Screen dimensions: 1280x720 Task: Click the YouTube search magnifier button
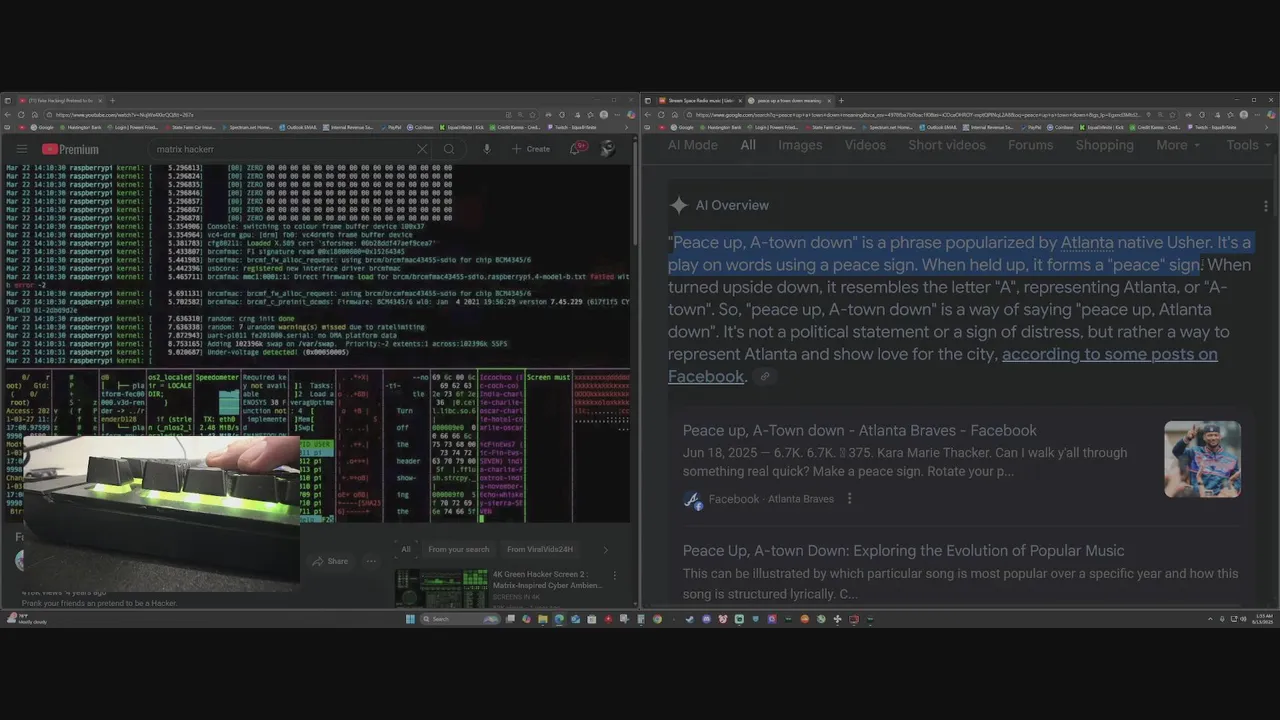click(x=449, y=149)
